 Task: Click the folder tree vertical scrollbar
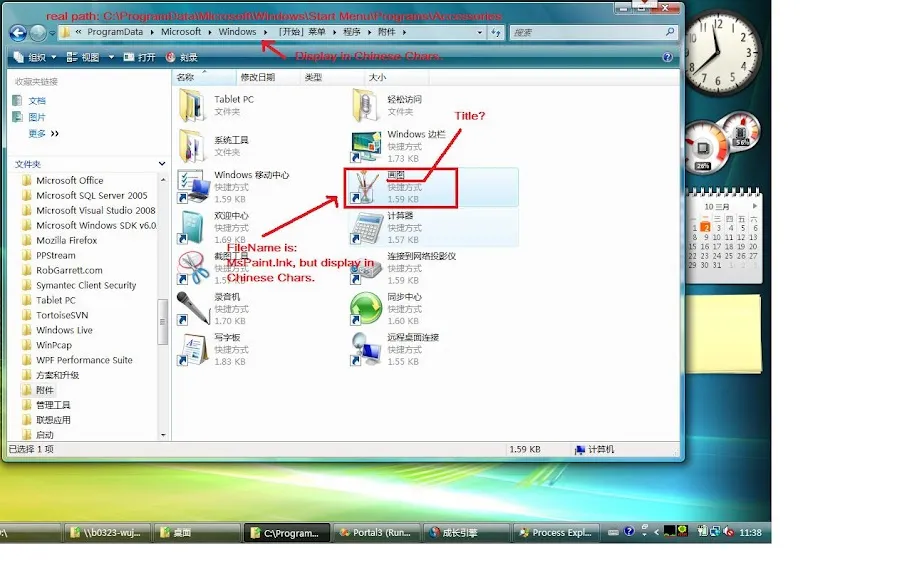coord(163,322)
